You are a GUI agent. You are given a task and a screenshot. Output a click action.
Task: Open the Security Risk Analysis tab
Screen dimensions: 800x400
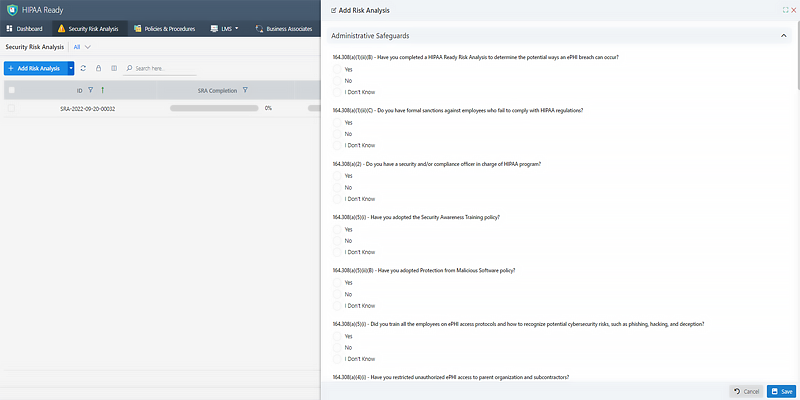[89, 29]
